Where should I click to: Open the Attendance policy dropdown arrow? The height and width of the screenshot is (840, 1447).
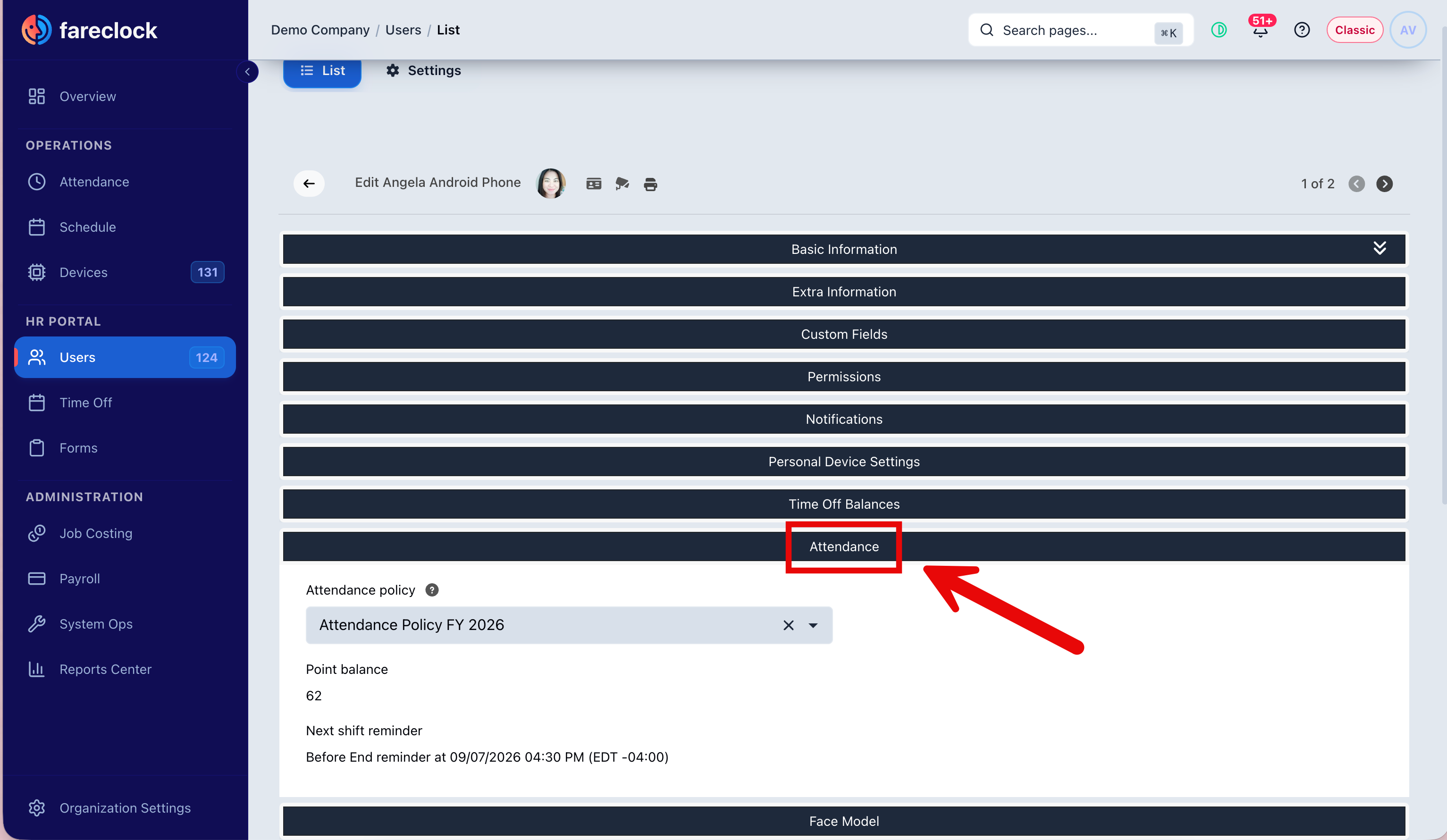coord(813,625)
